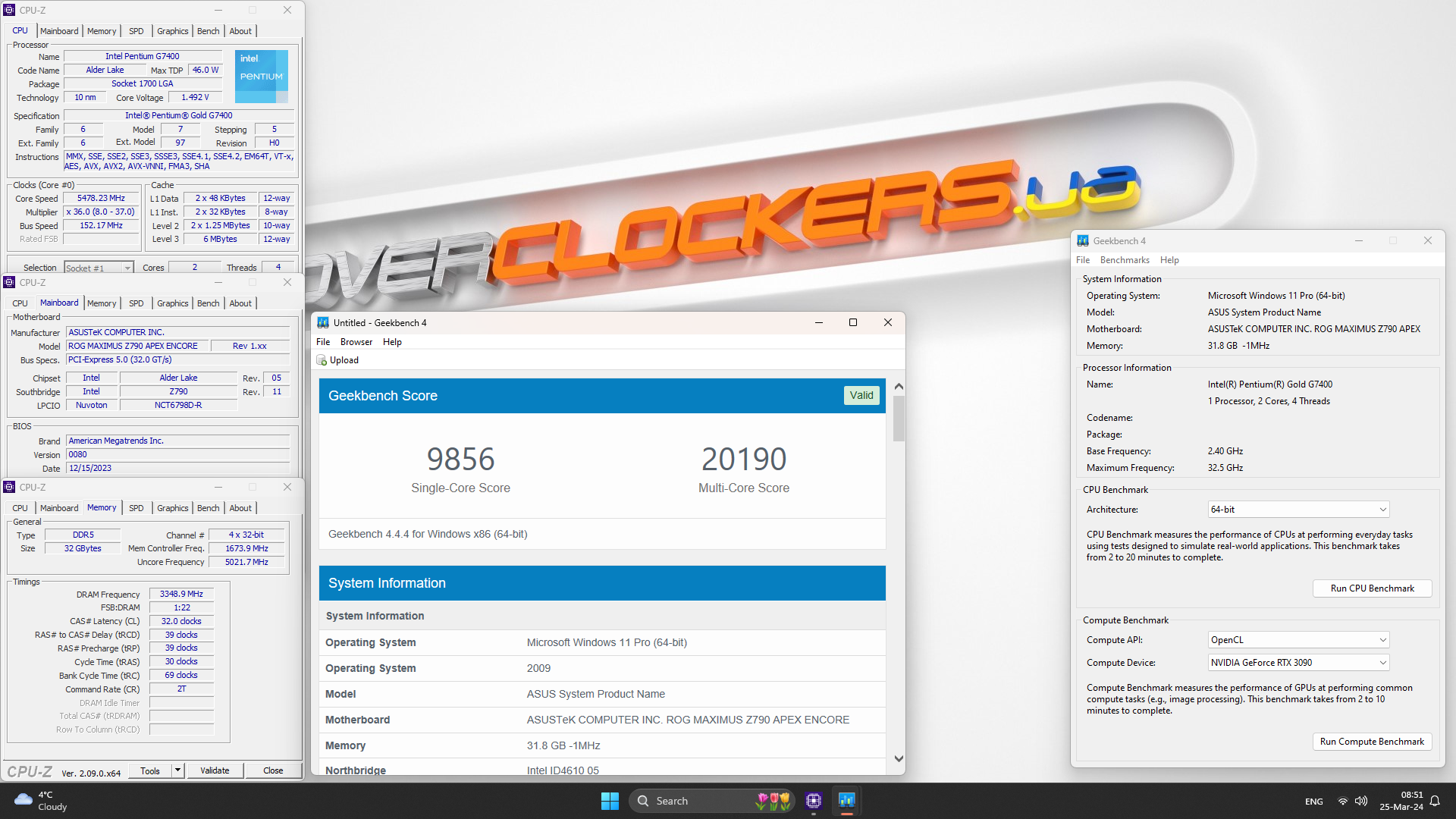The width and height of the screenshot is (1456, 819).
Task: Open weather widget showing 4°C Cloudy
Action: click(41, 801)
